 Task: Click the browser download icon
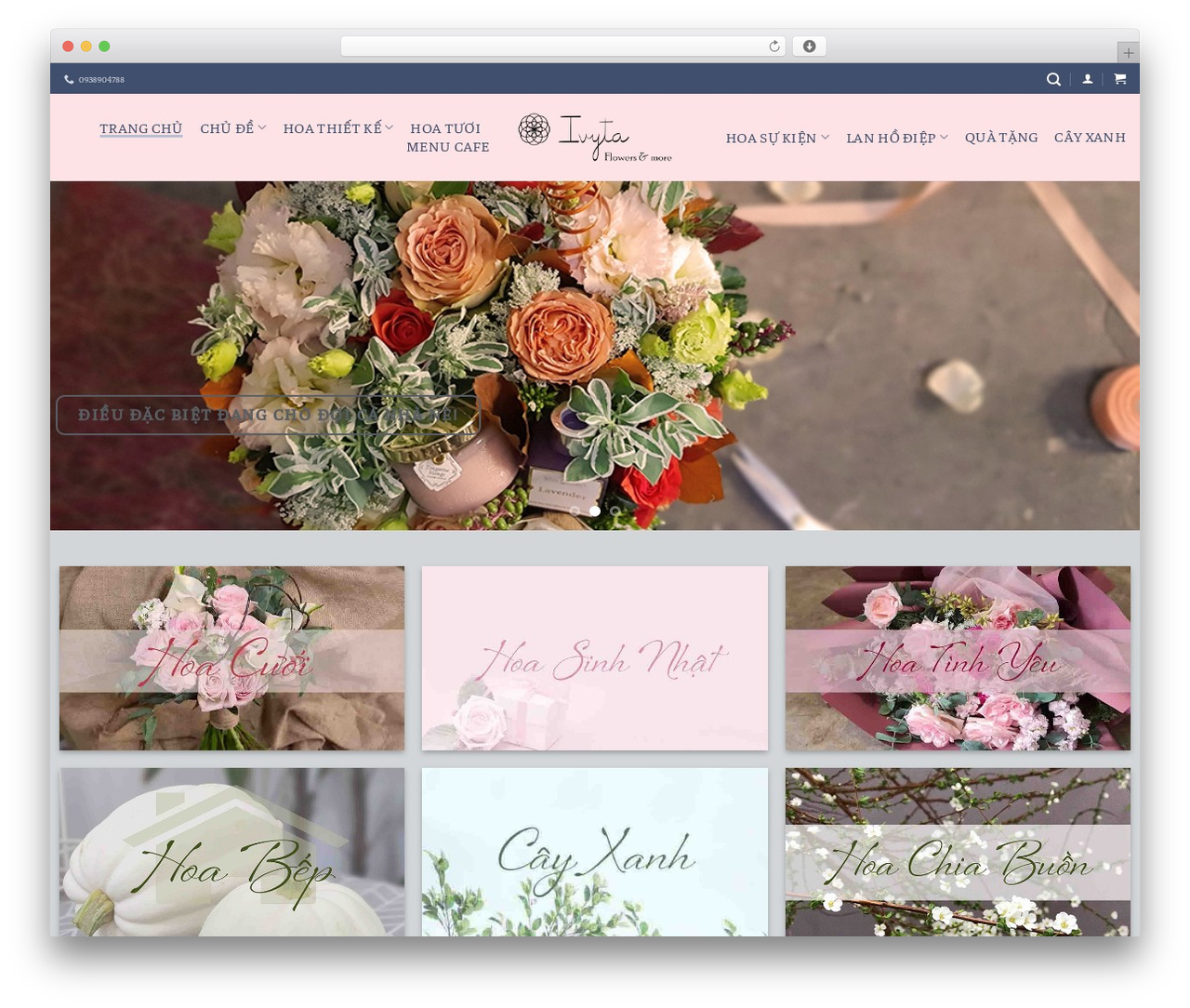[x=809, y=46]
